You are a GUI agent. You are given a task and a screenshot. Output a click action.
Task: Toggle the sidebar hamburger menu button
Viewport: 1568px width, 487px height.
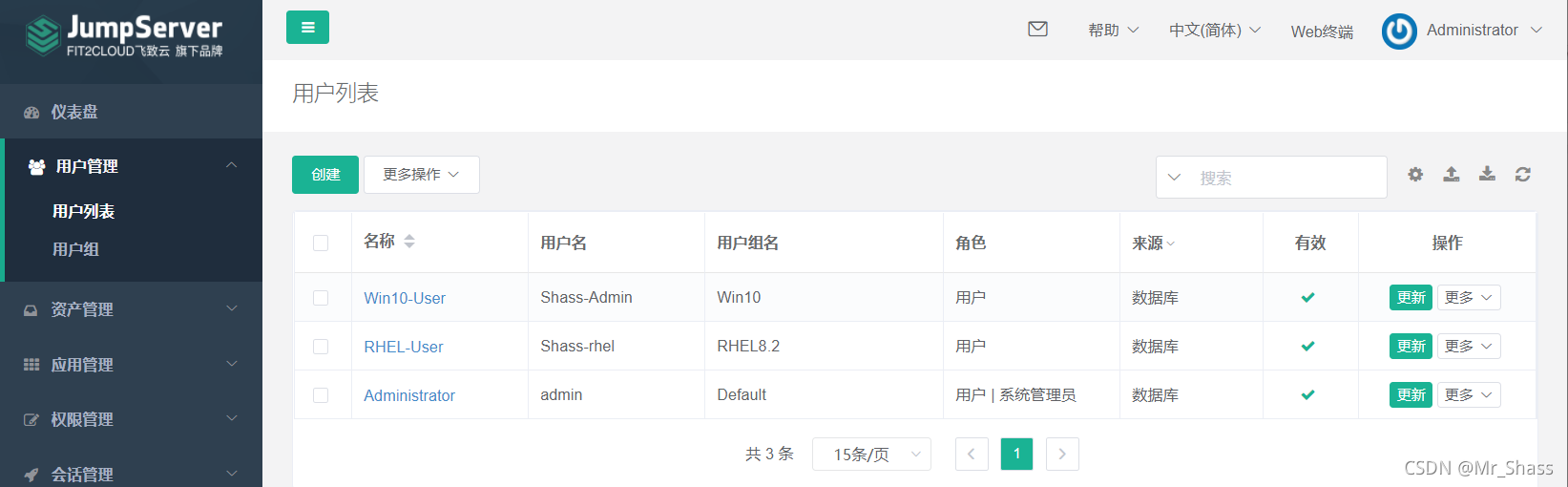point(307,28)
